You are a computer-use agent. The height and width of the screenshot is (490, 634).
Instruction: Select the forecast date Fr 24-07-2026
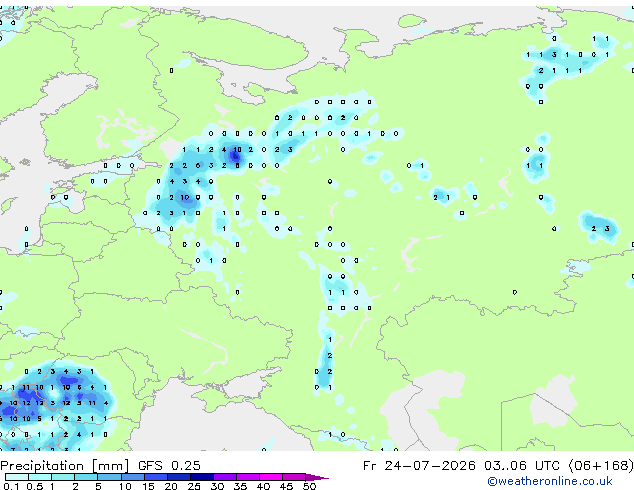point(419,466)
